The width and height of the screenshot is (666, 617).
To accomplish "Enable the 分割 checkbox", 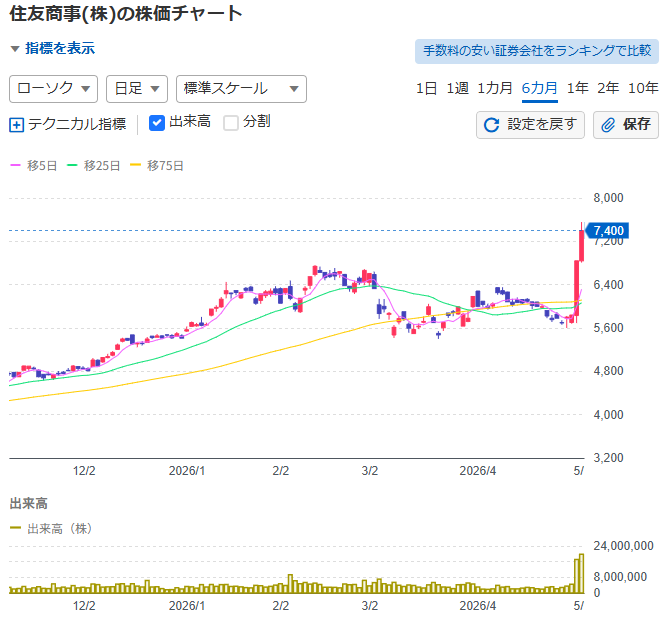I will 231,123.
